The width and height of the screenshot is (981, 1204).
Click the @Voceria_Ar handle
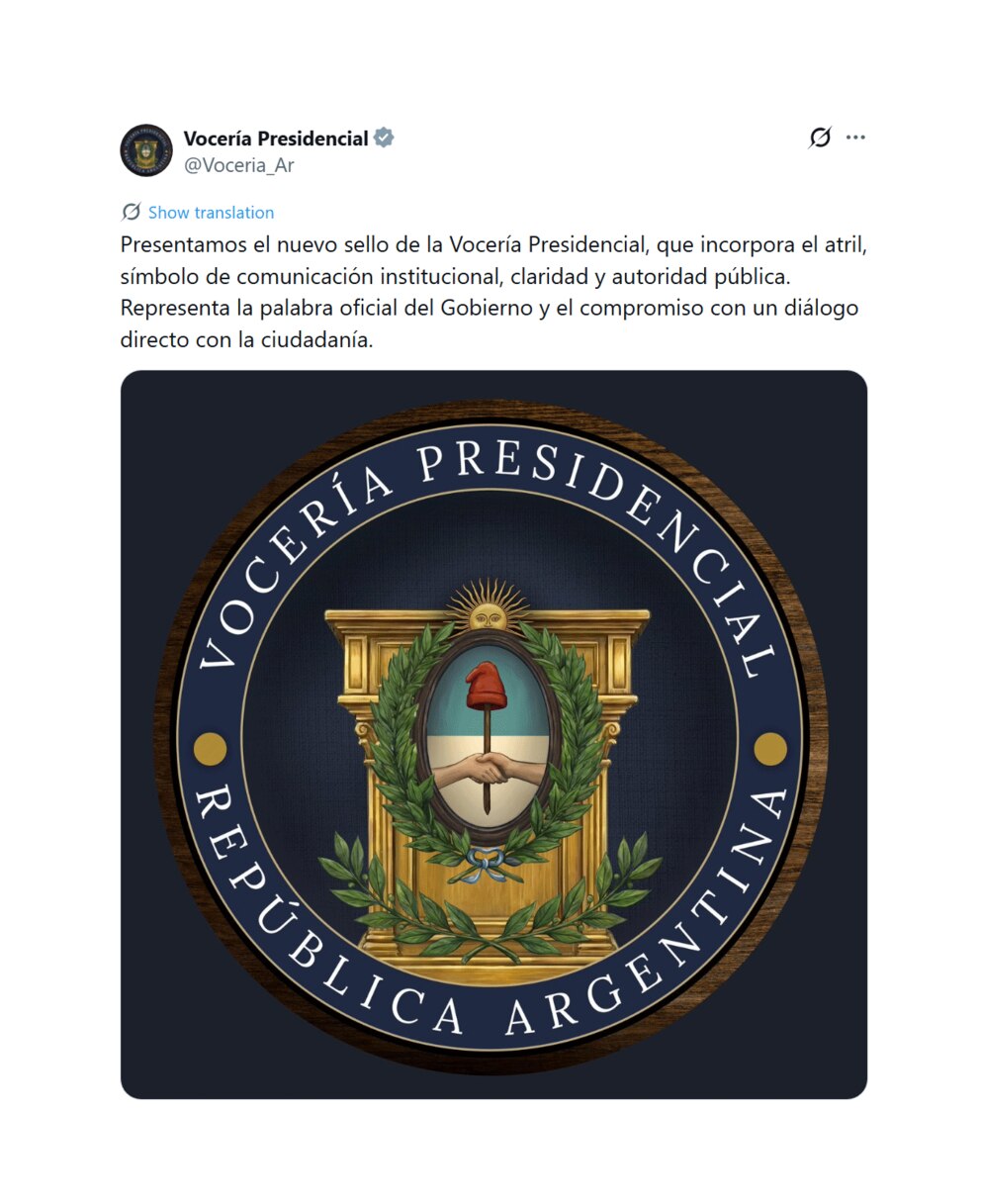[239, 165]
